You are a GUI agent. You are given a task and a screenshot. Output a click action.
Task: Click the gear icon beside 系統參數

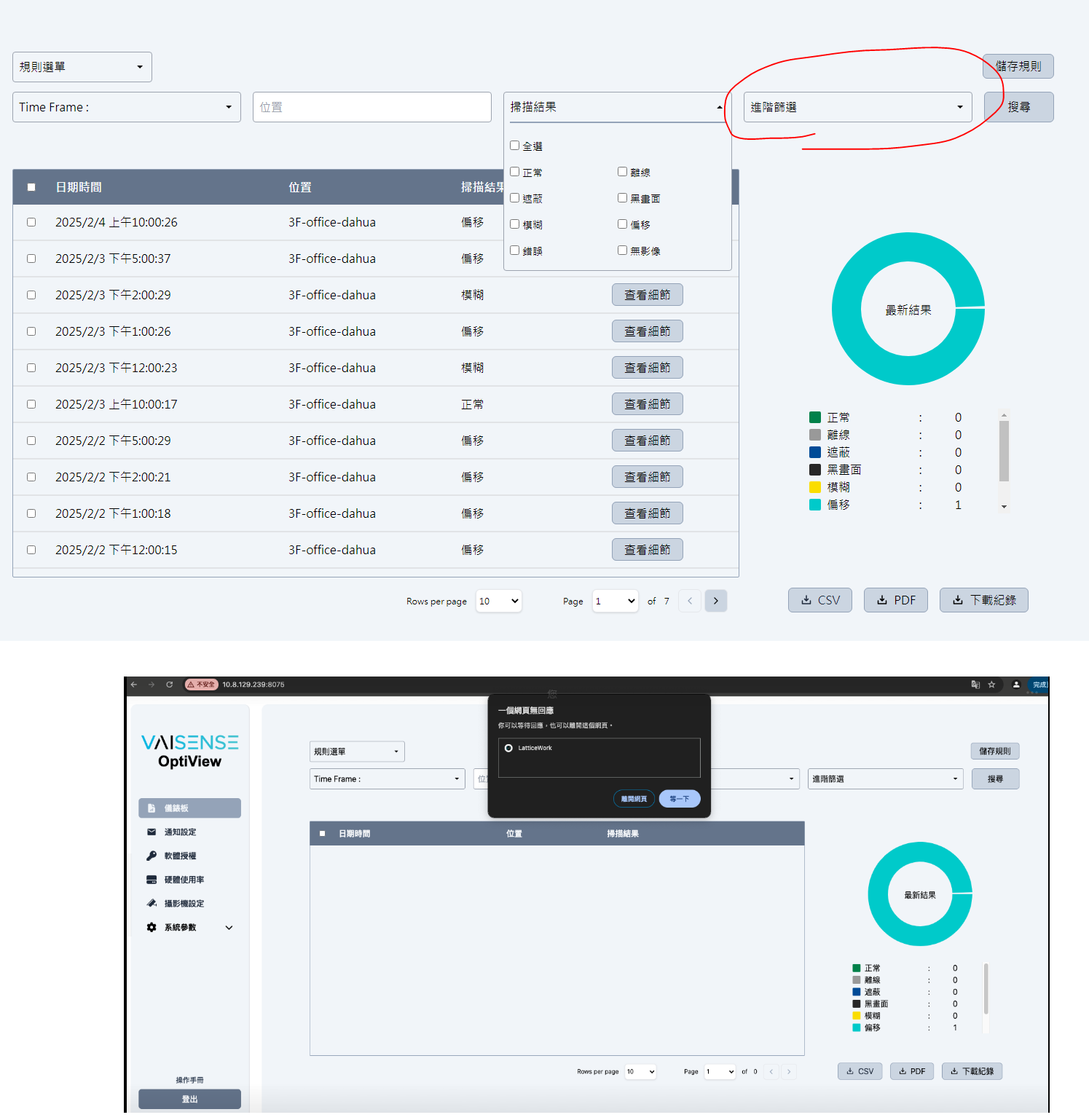click(x=152, y=927)
